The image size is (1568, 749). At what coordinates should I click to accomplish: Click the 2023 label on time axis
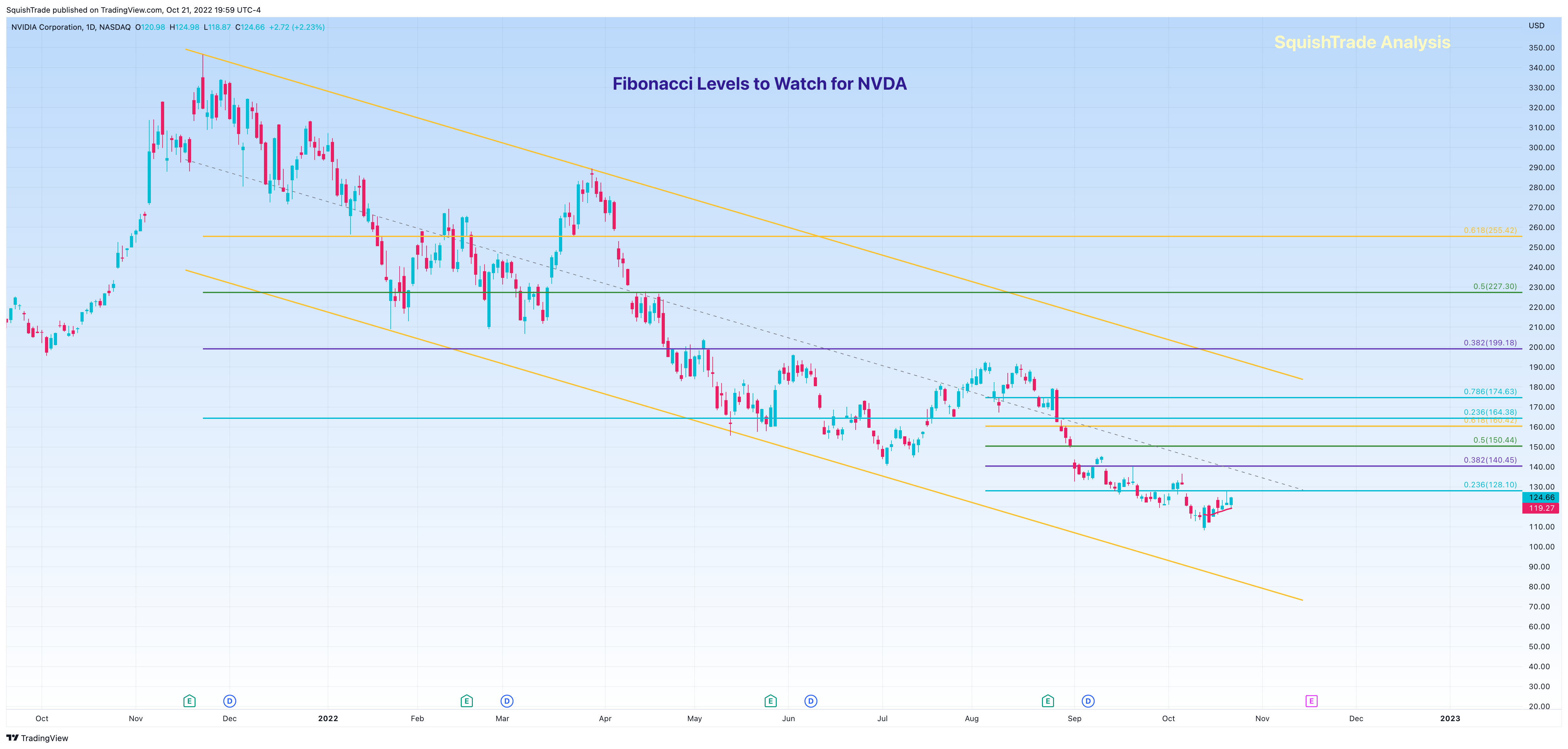pos(1450,718)
